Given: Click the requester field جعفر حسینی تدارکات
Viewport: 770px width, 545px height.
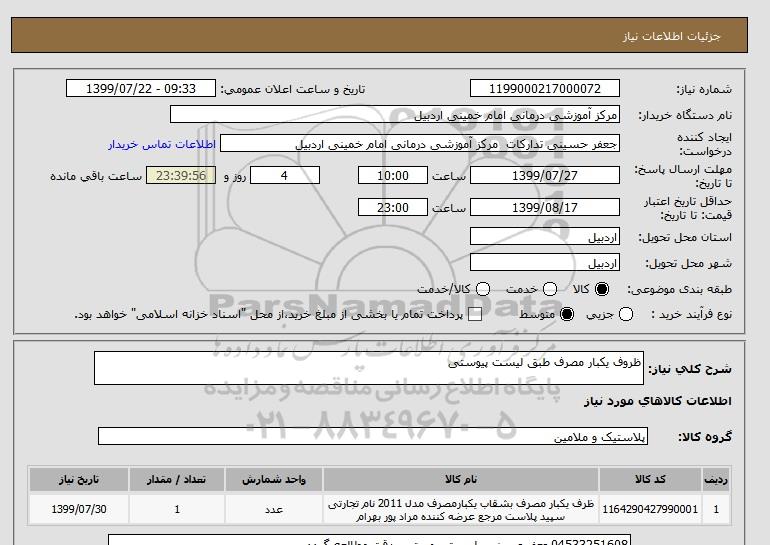Looking at the screenshot, I should pos(420,144).
